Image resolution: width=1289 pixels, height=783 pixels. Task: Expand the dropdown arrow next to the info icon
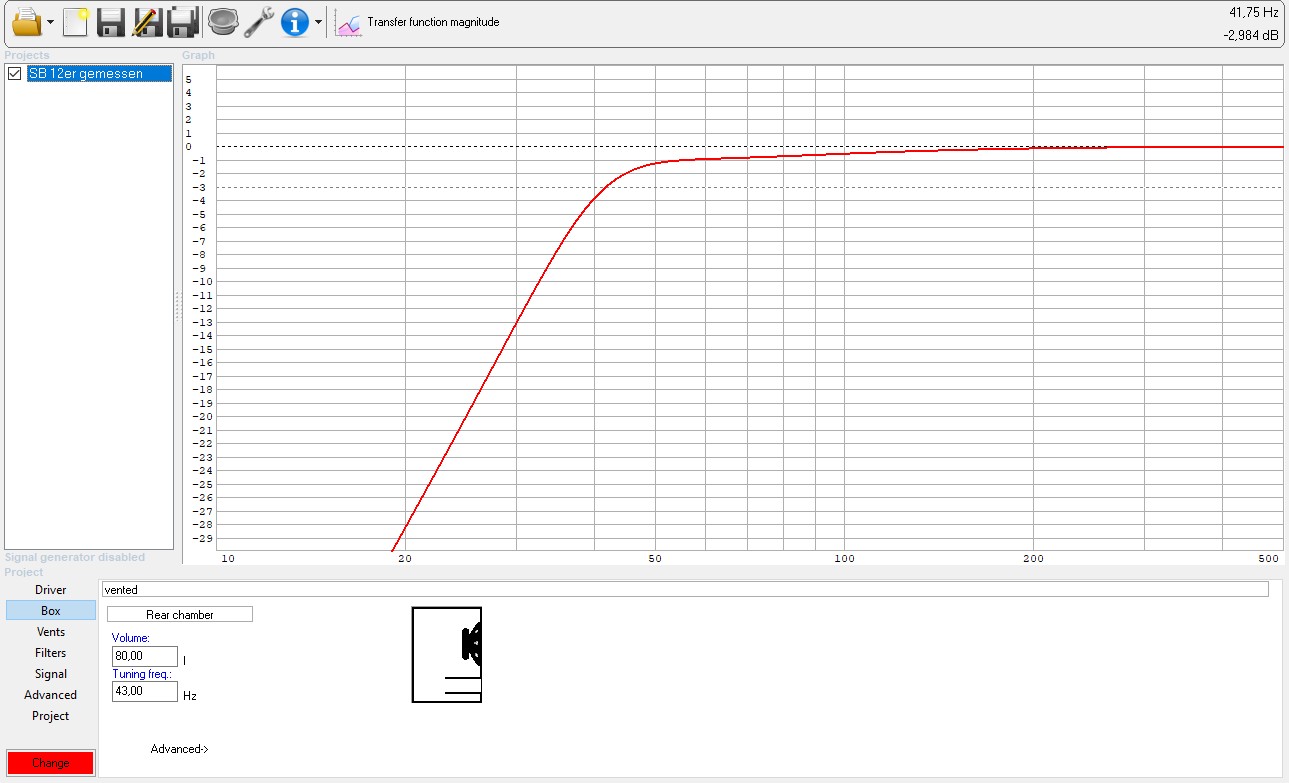click(x=318, y=22)
